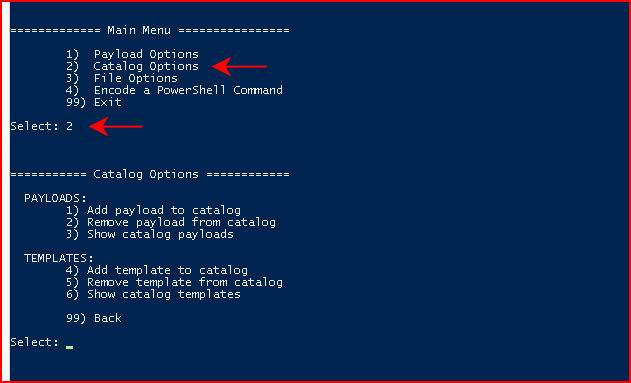Select Show catalog templates option
The width and height of the screenshot is (631, 383).
tap(153, 294)
